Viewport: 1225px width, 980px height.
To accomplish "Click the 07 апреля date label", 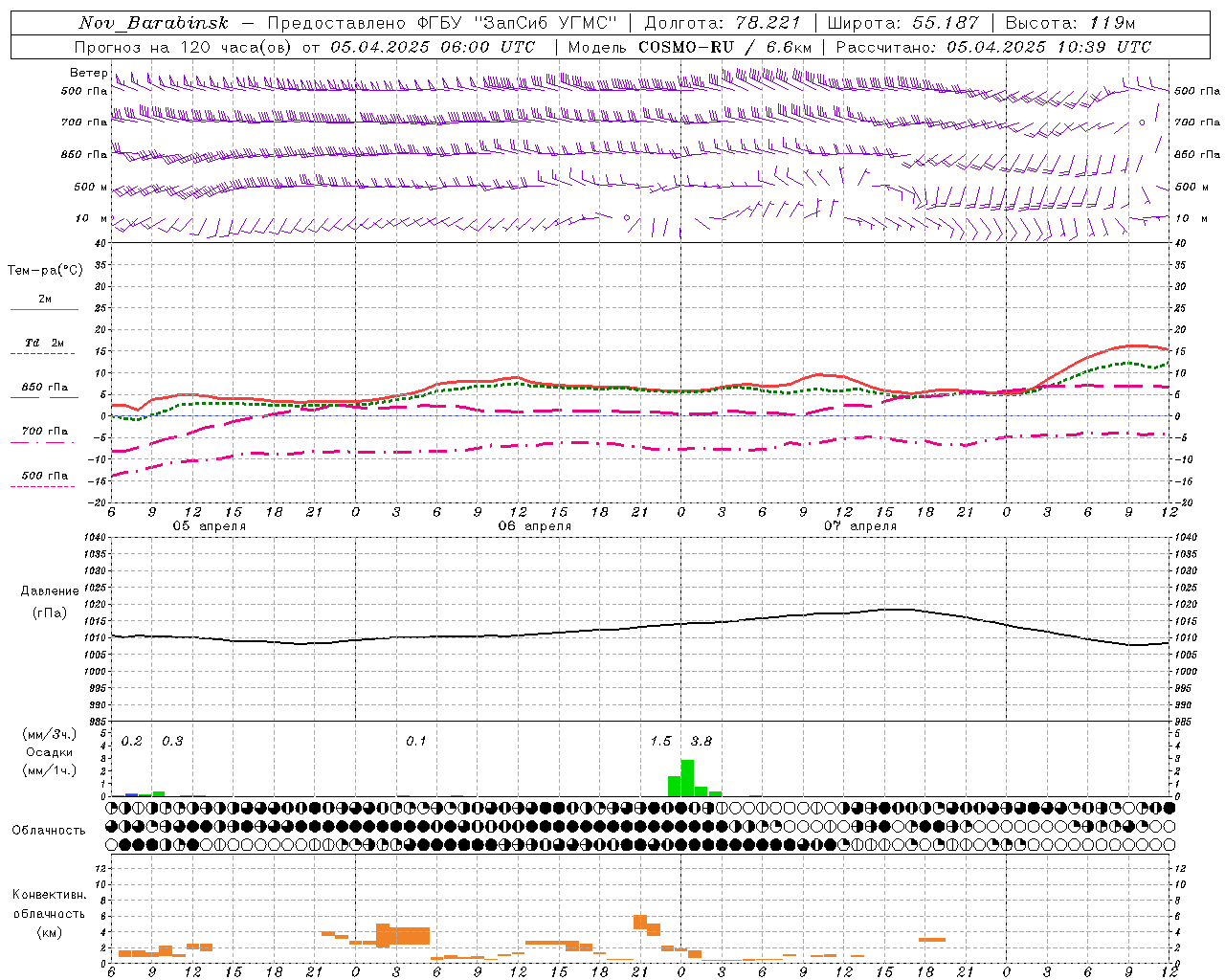I will coord(860,526).
